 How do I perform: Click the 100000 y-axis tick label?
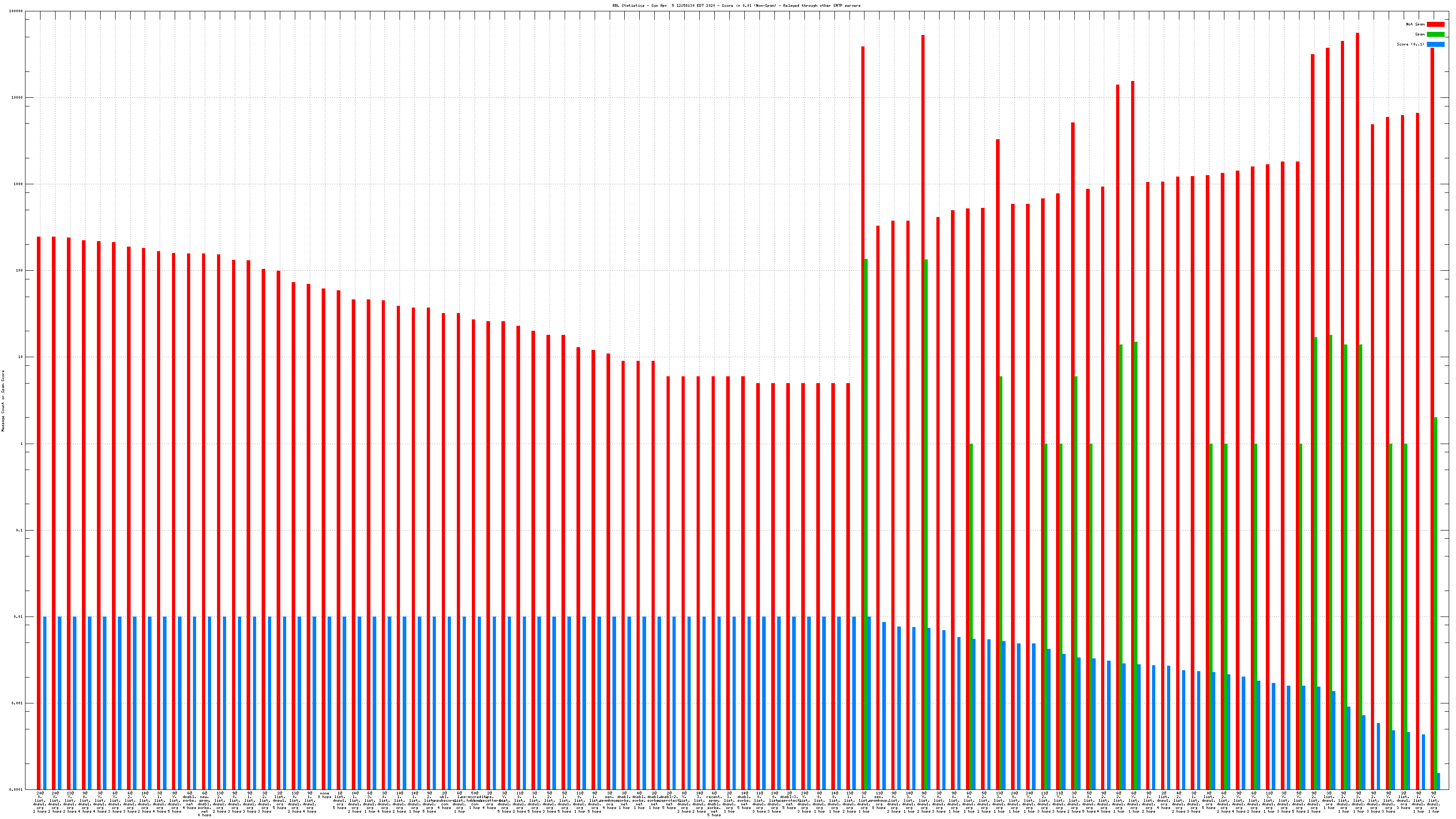[x=16, y=11]
